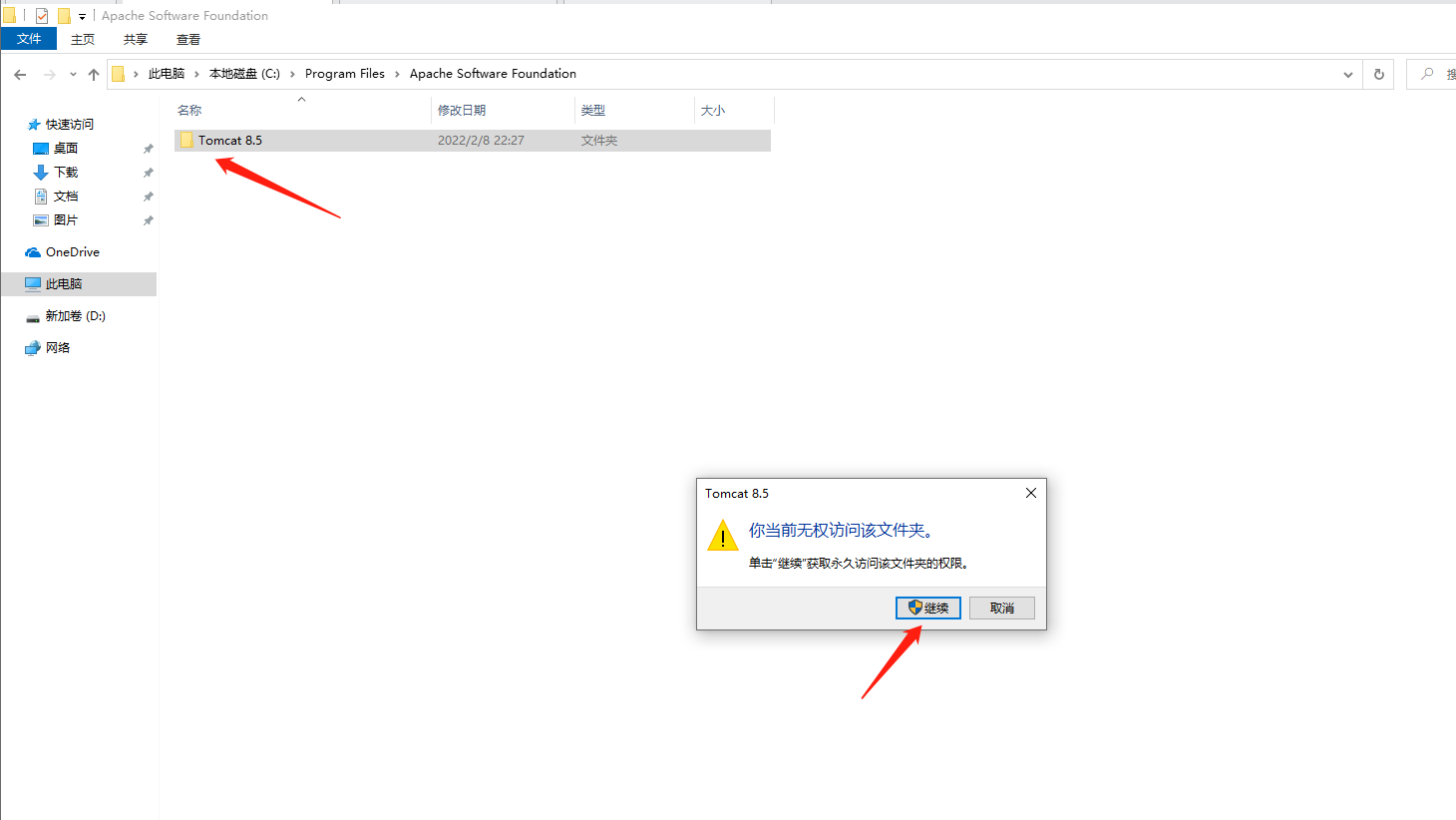Click the pin icon next to 文档
Viewport: 1456px width, 820px height.
(149, 197)
